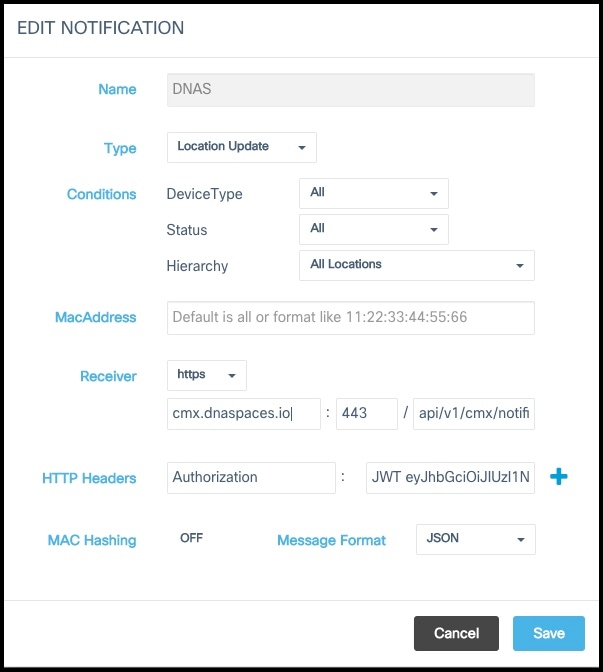
Task: Save the notification
Action: tap(549, 633)
